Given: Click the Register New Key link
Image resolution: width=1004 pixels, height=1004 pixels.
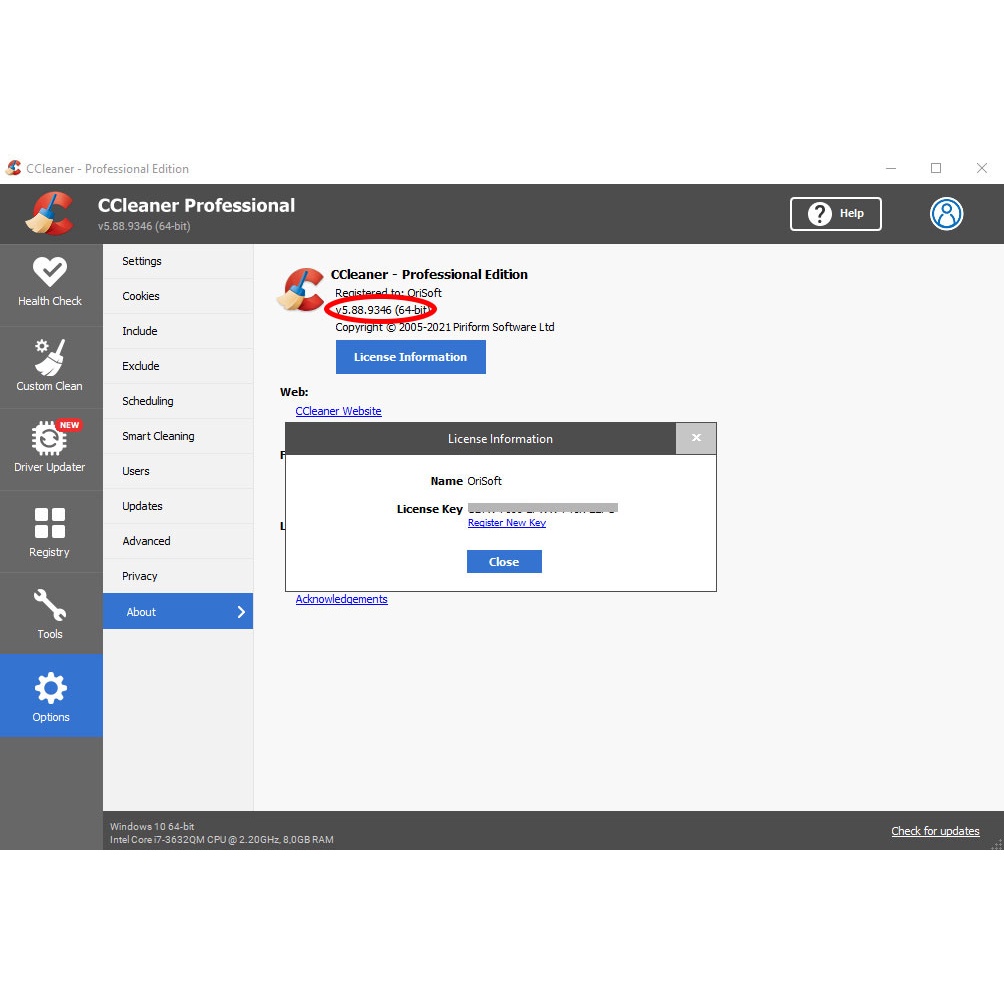Looking at the screenshot, I should (x=506, y=522).
